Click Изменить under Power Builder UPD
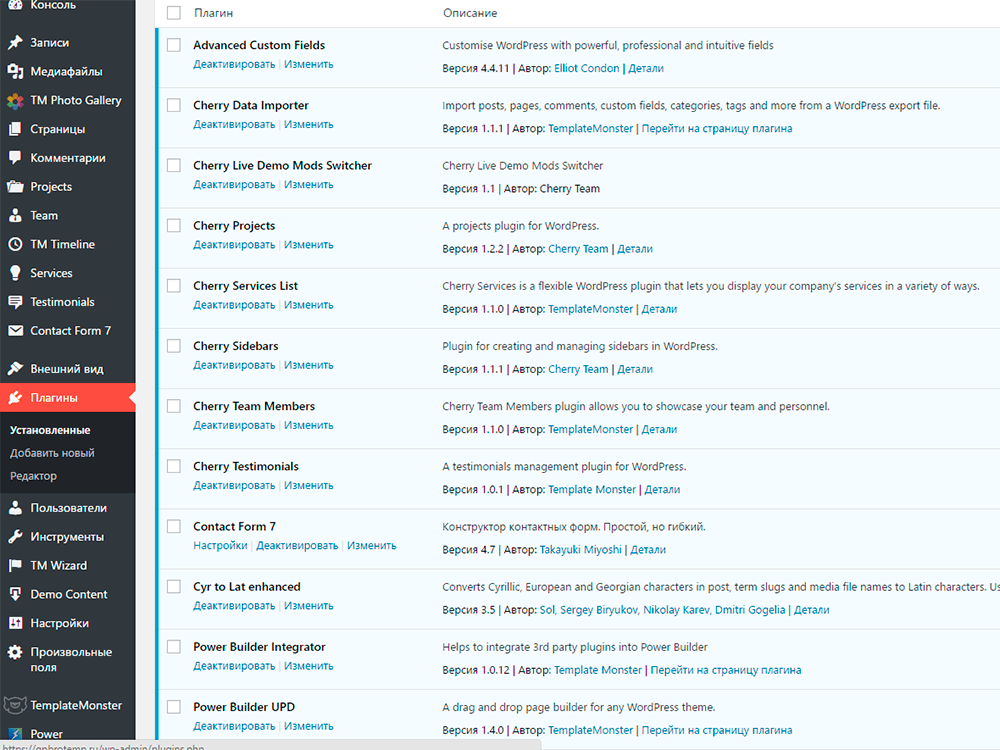 click(x=309, y=726)
